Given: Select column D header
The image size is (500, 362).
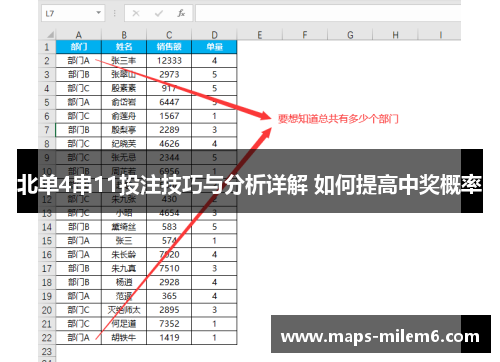Looking at the screenshot, I should pyautogui.click(x=214, y=35).
